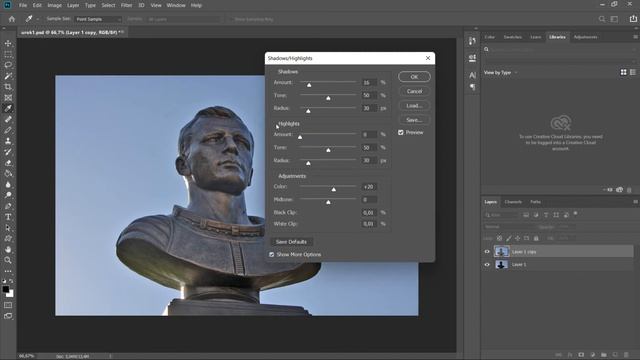Select the Magic Wand tool
This screenshot has height=360, width=640.
coord(8,76)
